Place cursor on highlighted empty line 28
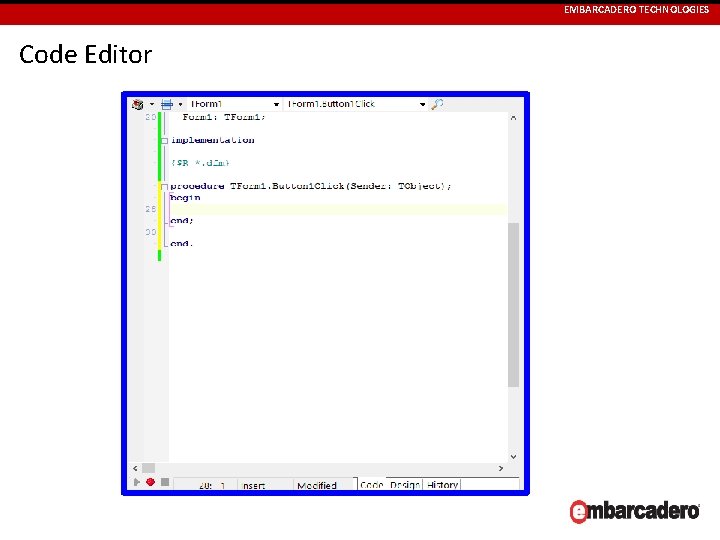720x540 pixels. coord(338,209)
